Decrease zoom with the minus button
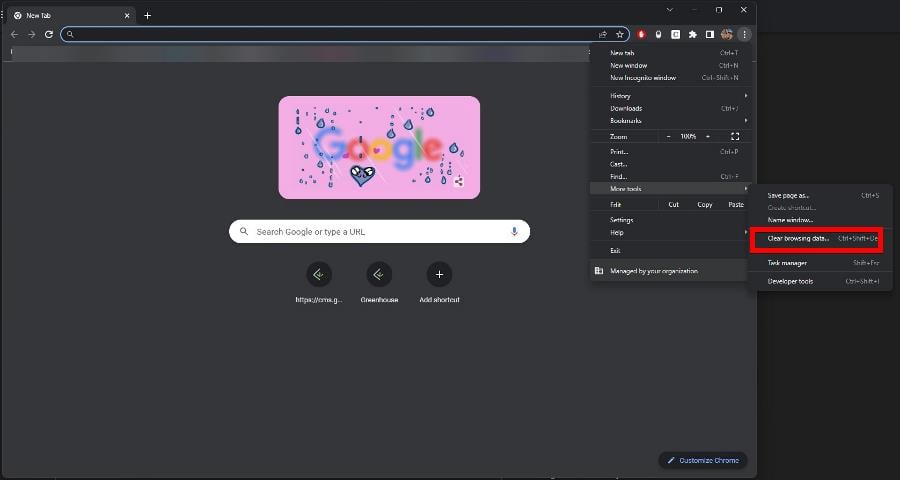 pos(668,137)
